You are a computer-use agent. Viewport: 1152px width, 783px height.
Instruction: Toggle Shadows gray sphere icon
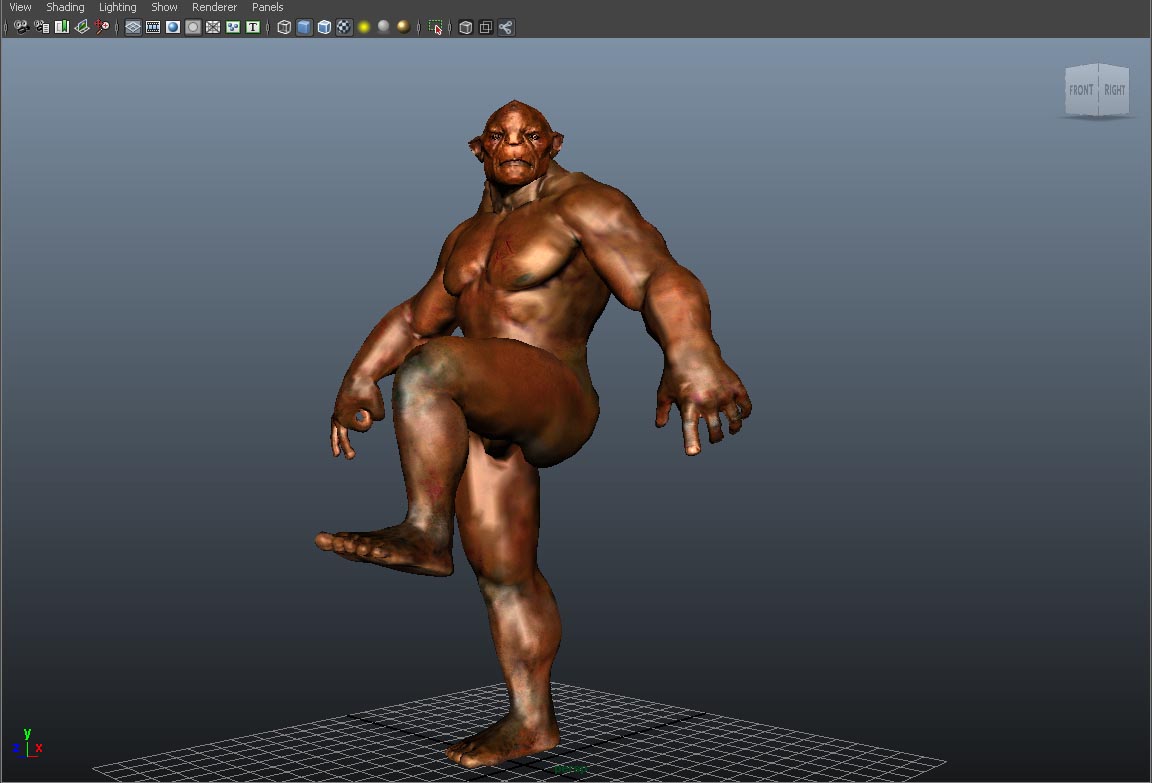[384, 27]
